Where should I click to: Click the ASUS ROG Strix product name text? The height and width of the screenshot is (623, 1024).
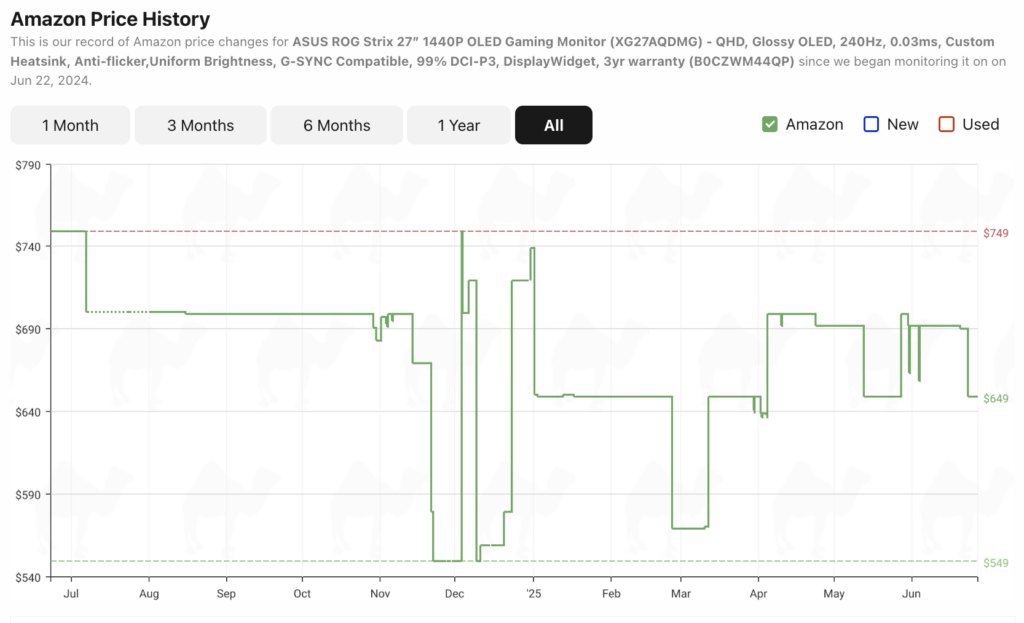click(x=510, y=52)
